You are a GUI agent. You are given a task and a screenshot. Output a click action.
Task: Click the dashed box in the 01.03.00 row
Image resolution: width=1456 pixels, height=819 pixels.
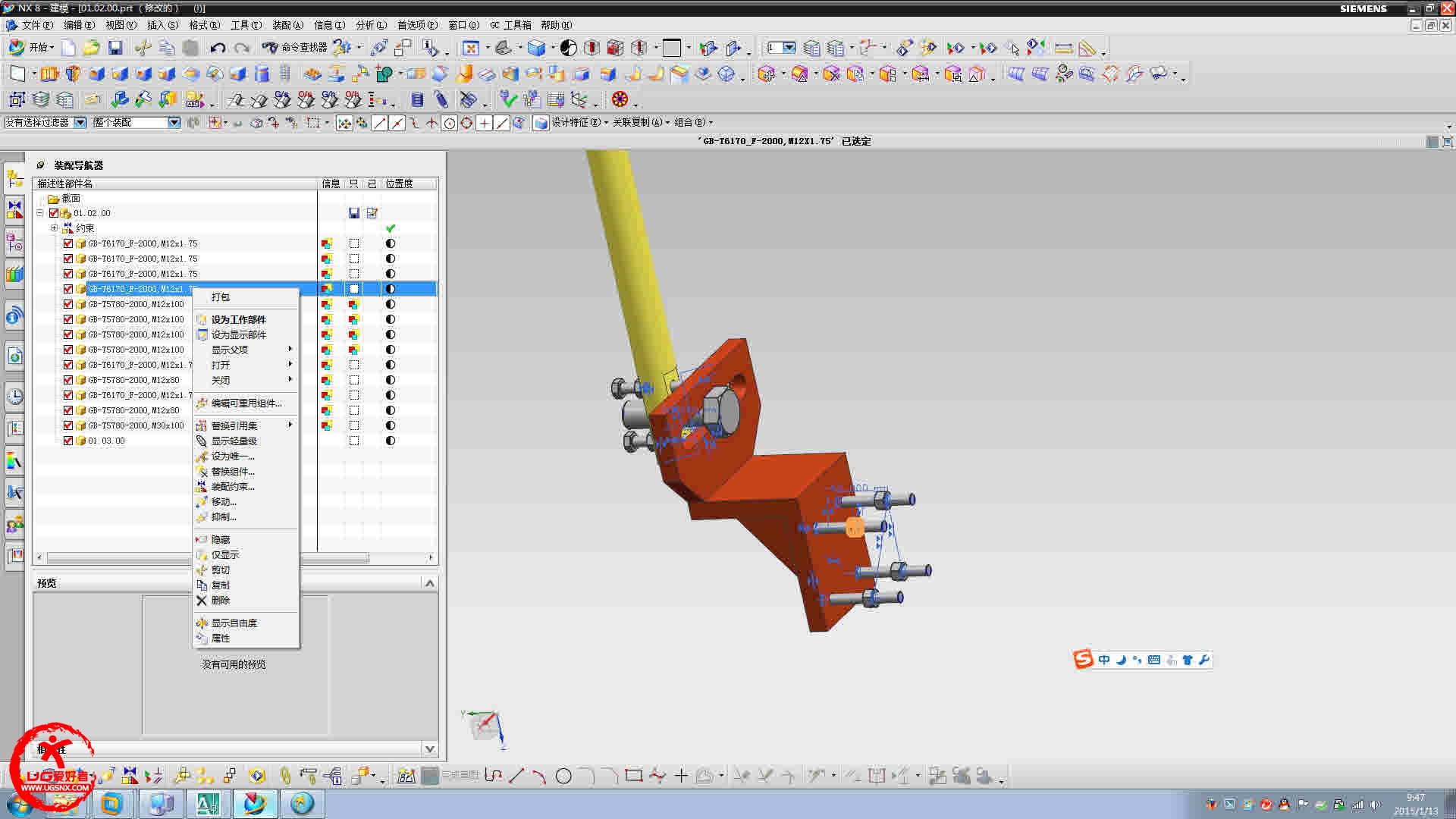tap(354, 441)
